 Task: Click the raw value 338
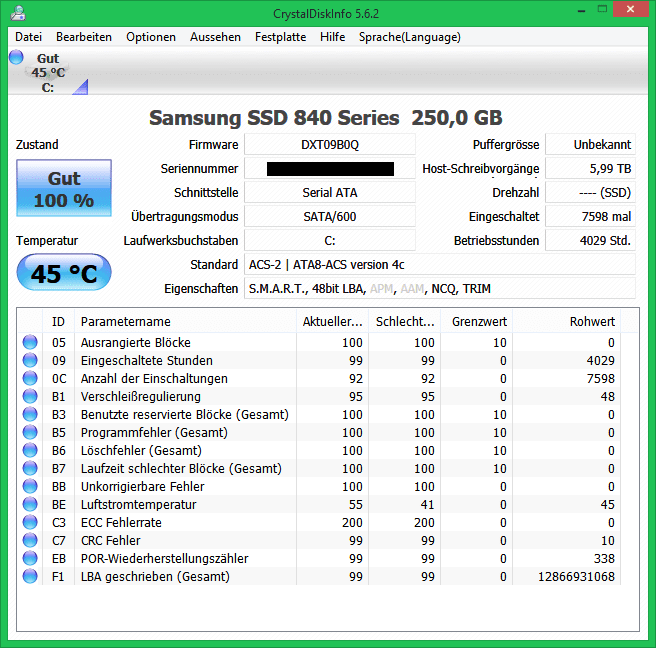tap(604, 558)
